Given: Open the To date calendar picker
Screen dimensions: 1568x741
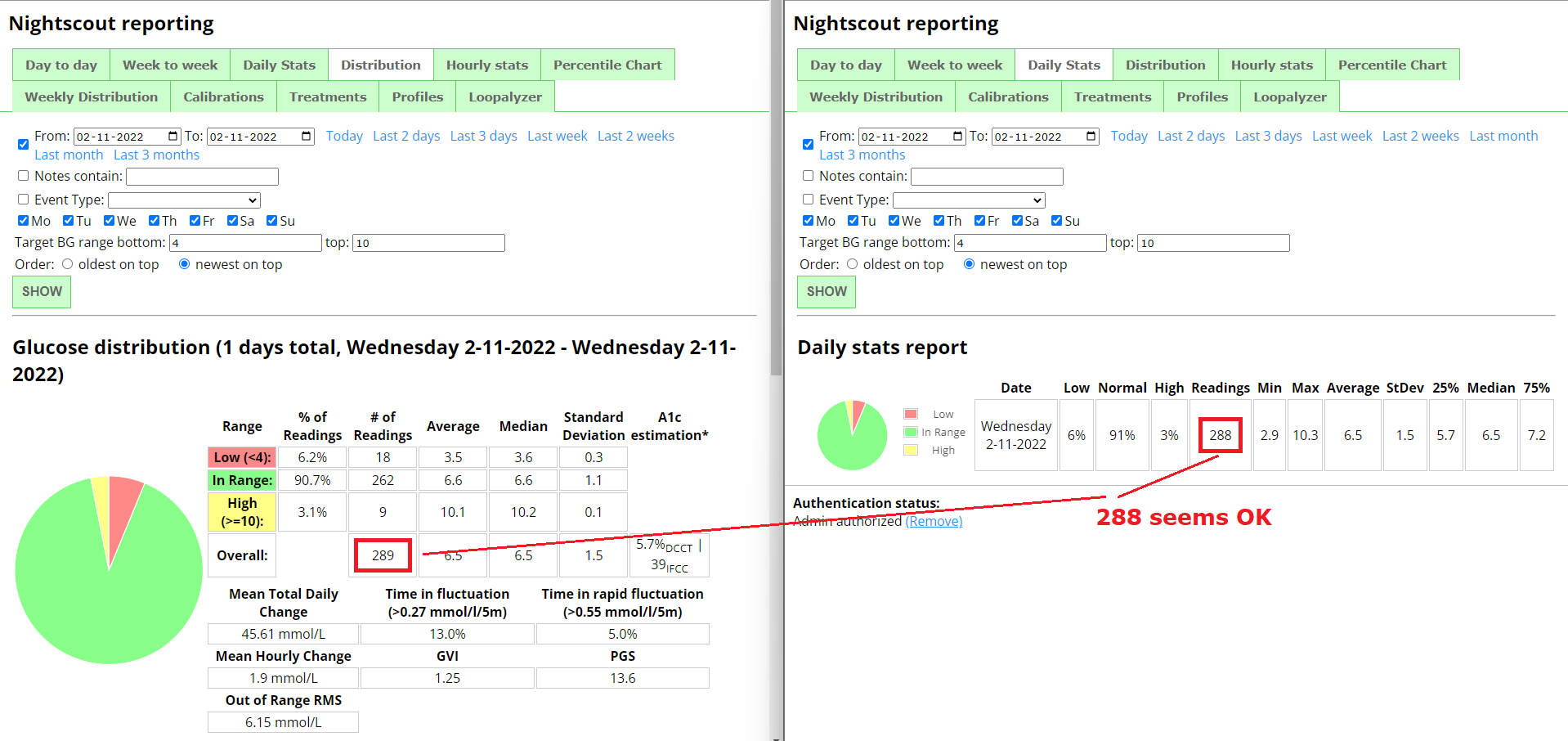Looking at the screenshot, I should pyautogui.click(x=305, y=136).
